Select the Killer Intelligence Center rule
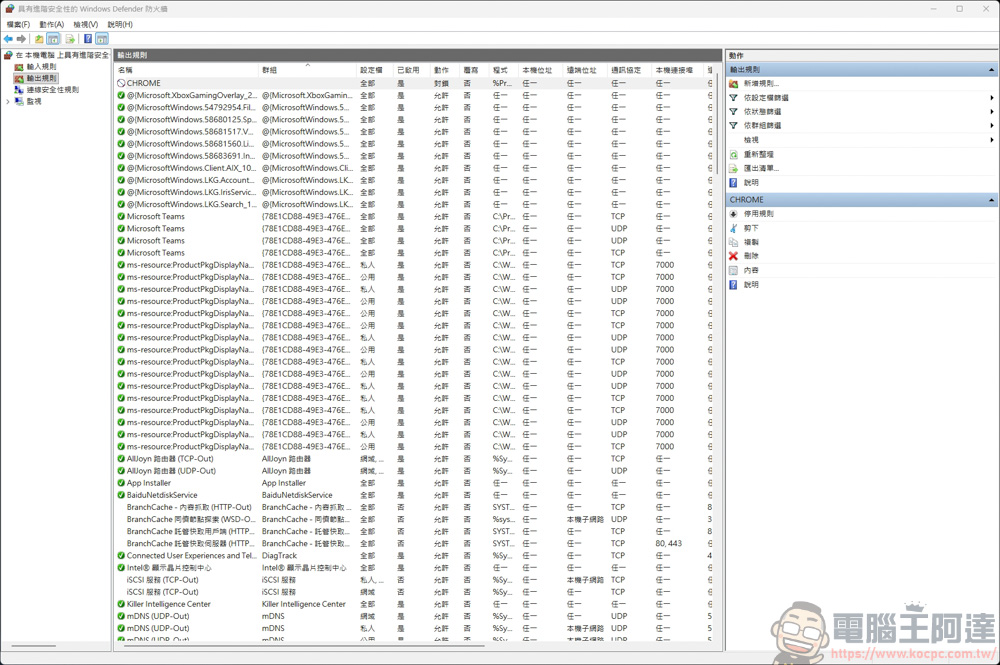This screenshot has width=1000, height=665. 414,604
